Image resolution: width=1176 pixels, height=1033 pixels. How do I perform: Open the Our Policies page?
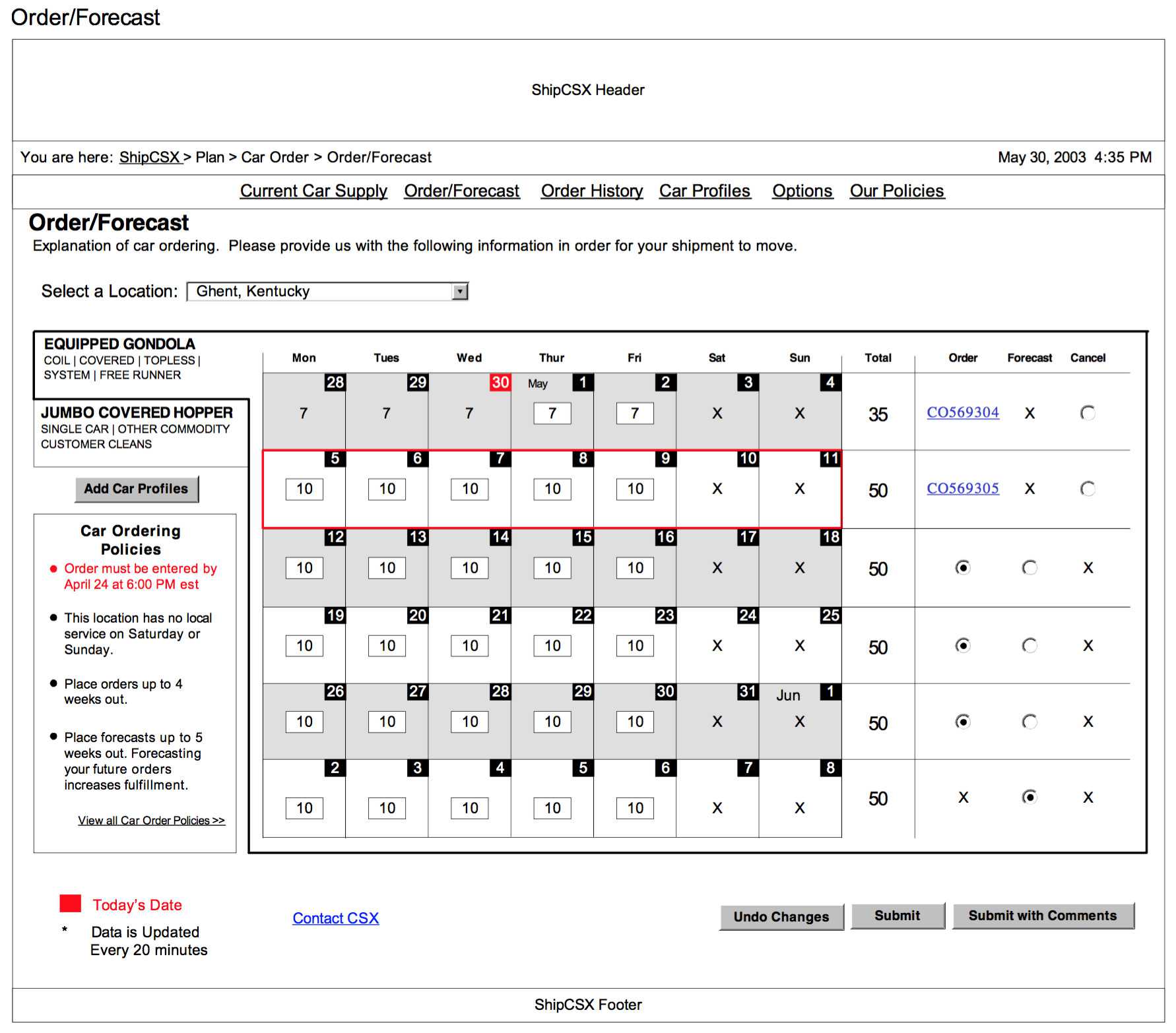point(897,191)
